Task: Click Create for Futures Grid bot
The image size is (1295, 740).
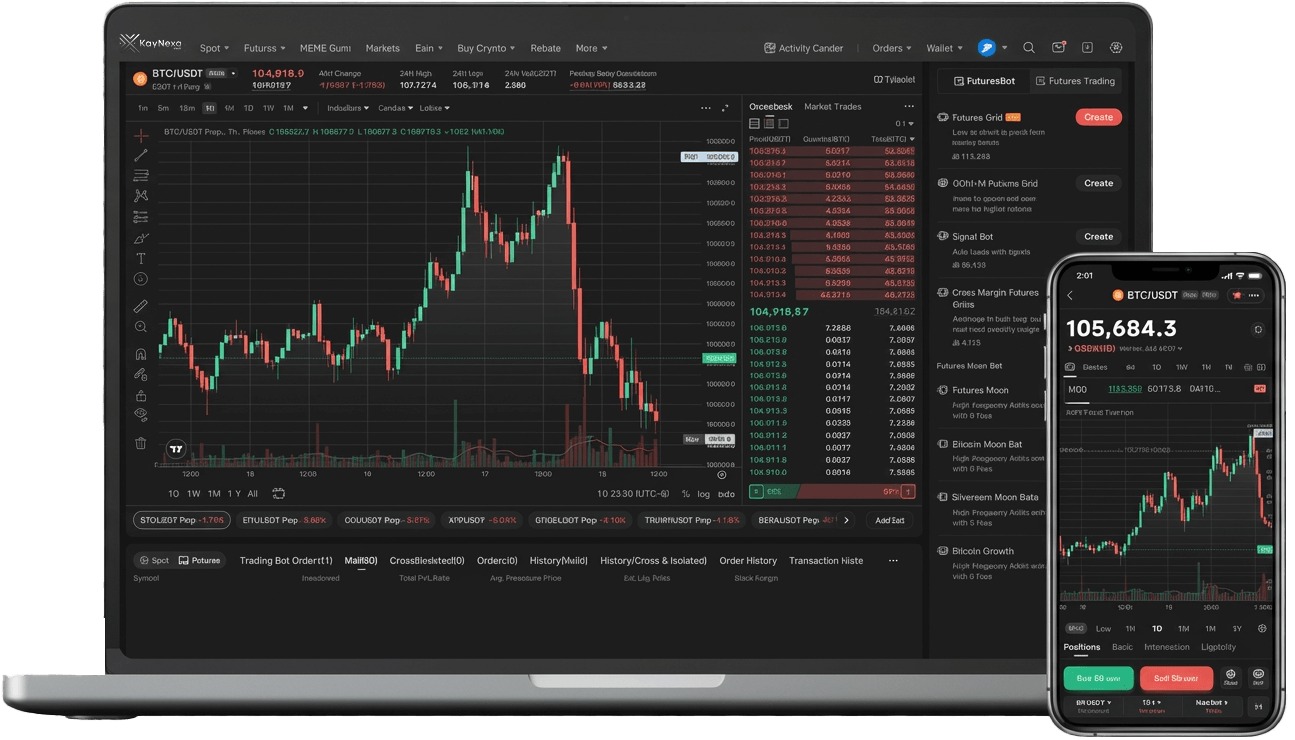Action: click(1098, 117)
